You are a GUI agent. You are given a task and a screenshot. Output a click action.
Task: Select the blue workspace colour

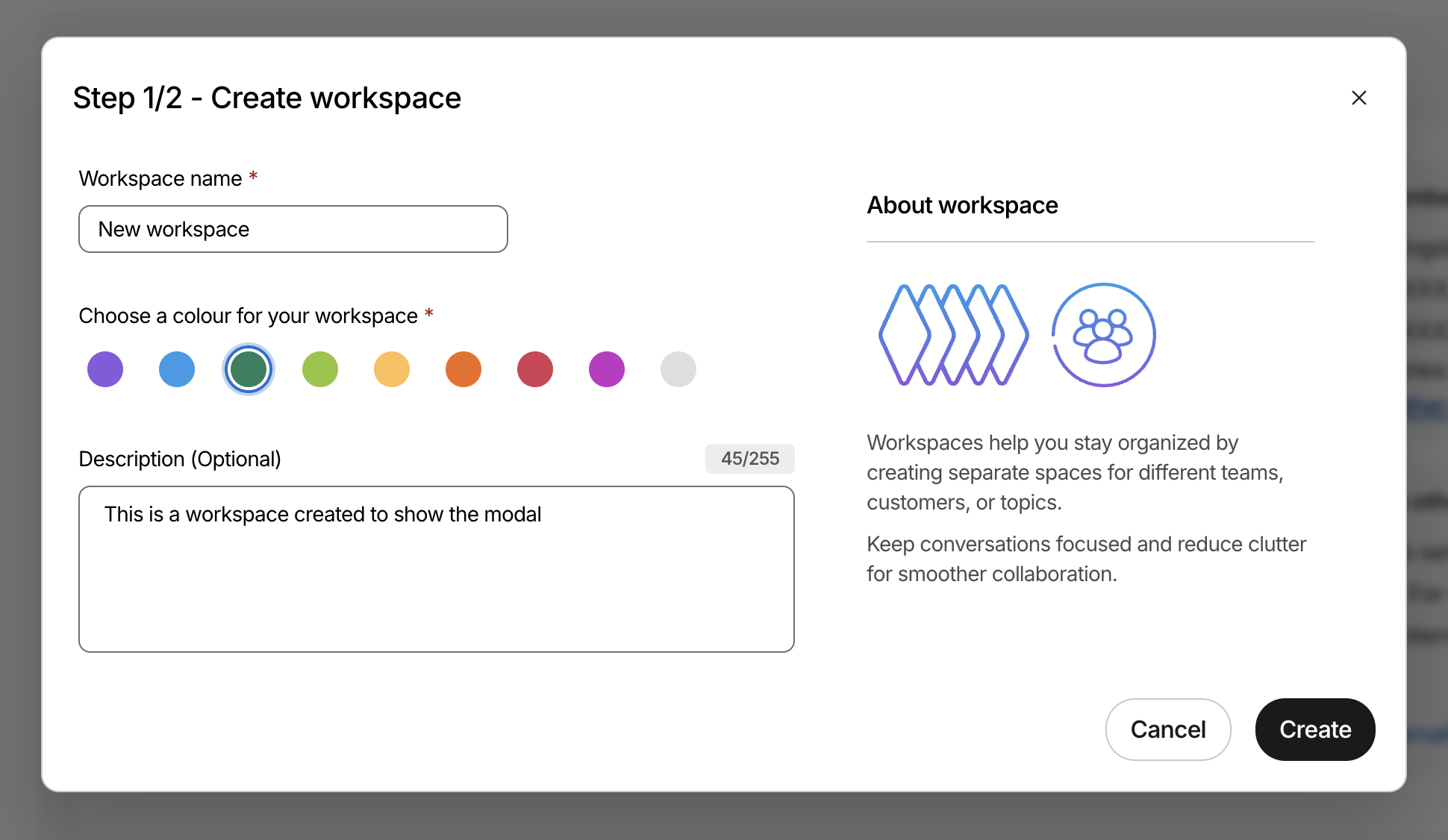177,369
